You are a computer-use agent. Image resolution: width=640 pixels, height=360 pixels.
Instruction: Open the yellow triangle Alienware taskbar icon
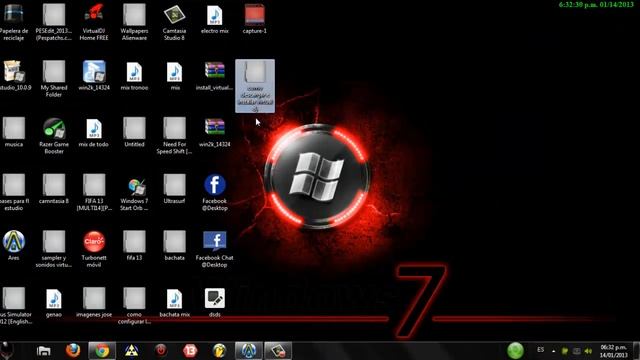(x=131, y=351)
